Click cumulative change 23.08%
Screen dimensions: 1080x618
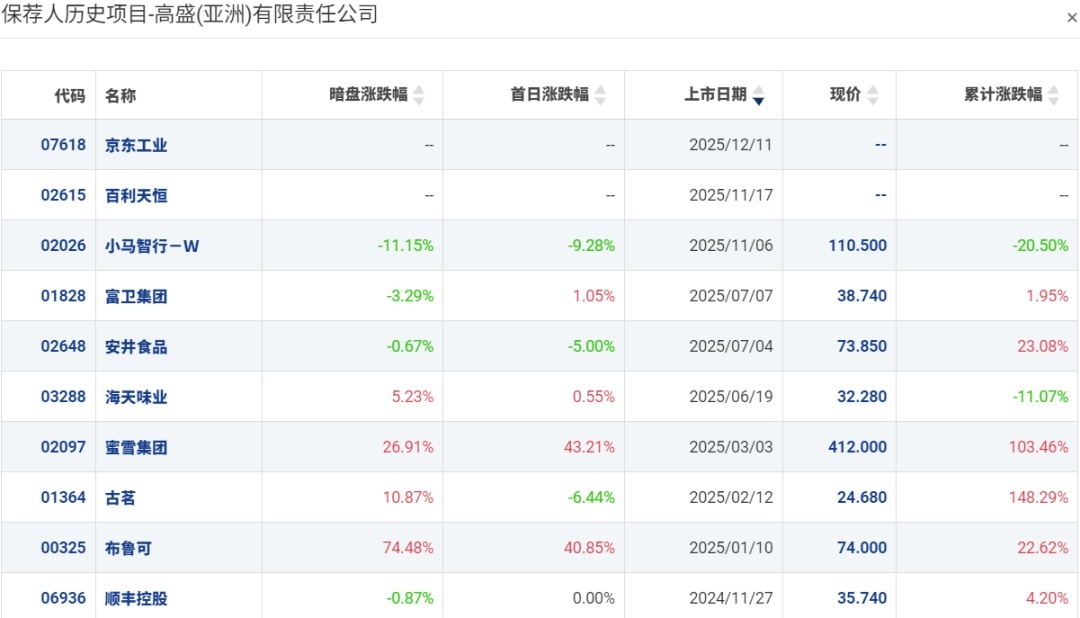[x=1043, y=346]
